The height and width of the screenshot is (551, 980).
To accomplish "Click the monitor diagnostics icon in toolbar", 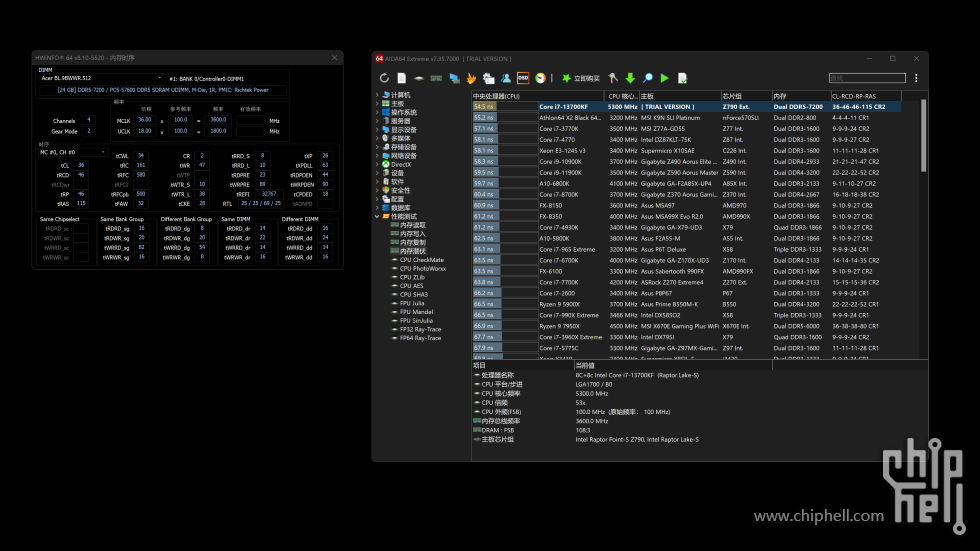I will pos(454,78).
